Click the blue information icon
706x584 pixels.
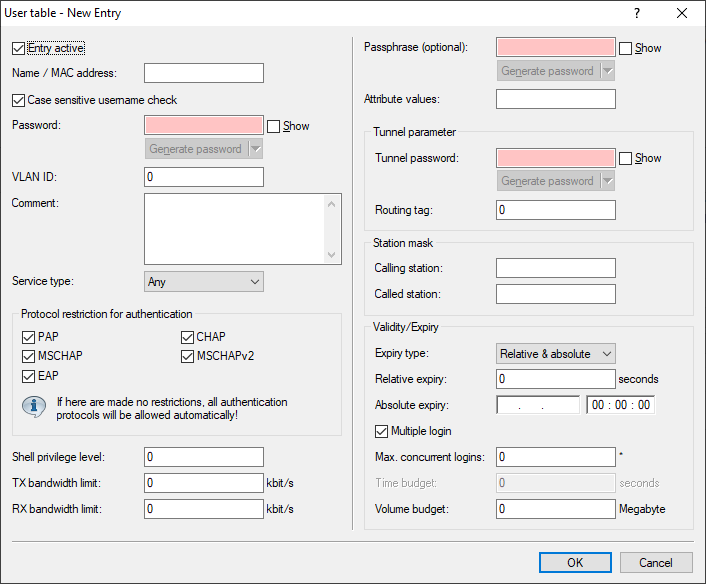point(36,408)
